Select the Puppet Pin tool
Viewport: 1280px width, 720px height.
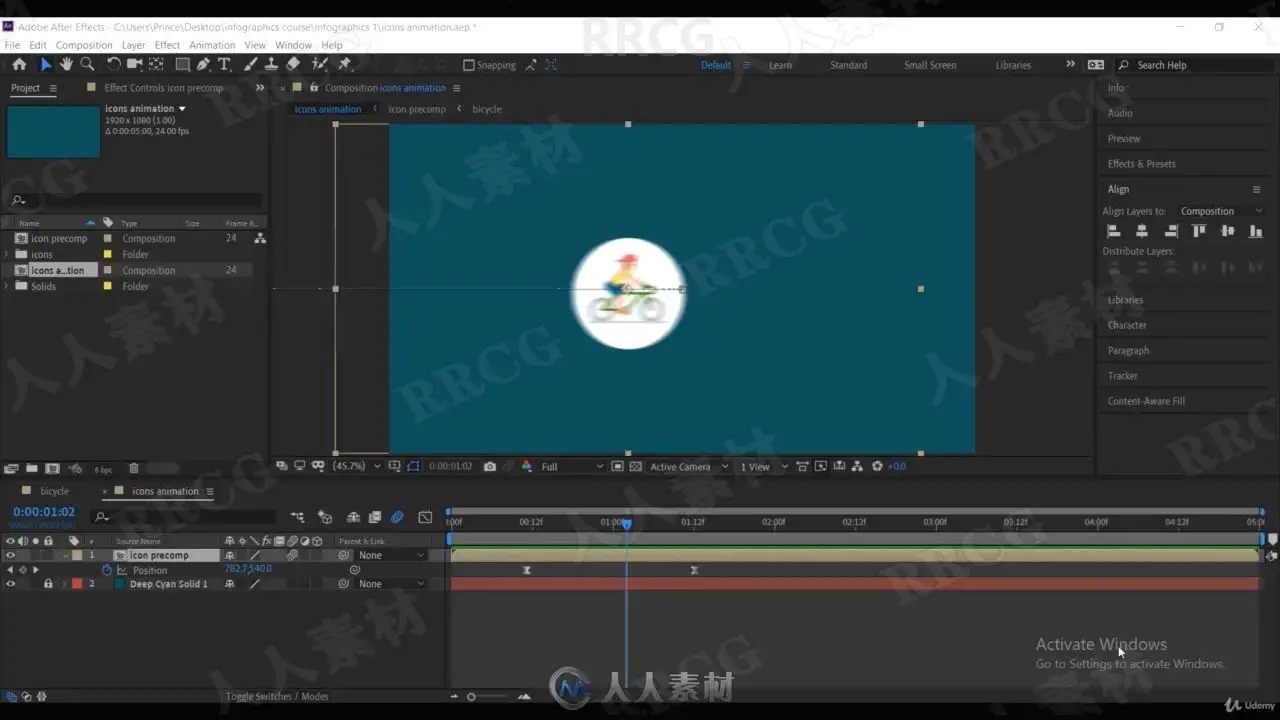pyautogui.click(x=345, y=64)
